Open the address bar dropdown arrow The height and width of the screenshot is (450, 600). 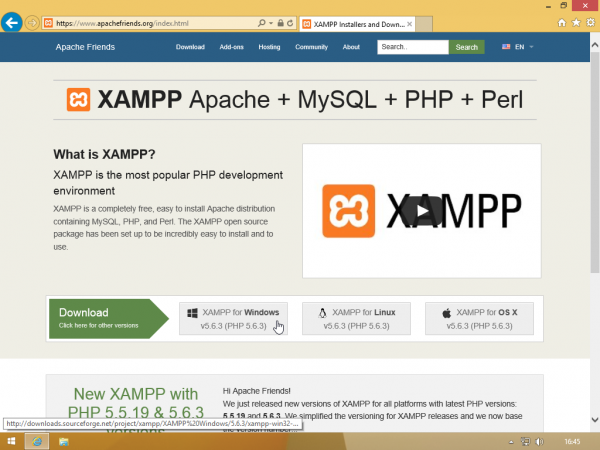[271, 23]
